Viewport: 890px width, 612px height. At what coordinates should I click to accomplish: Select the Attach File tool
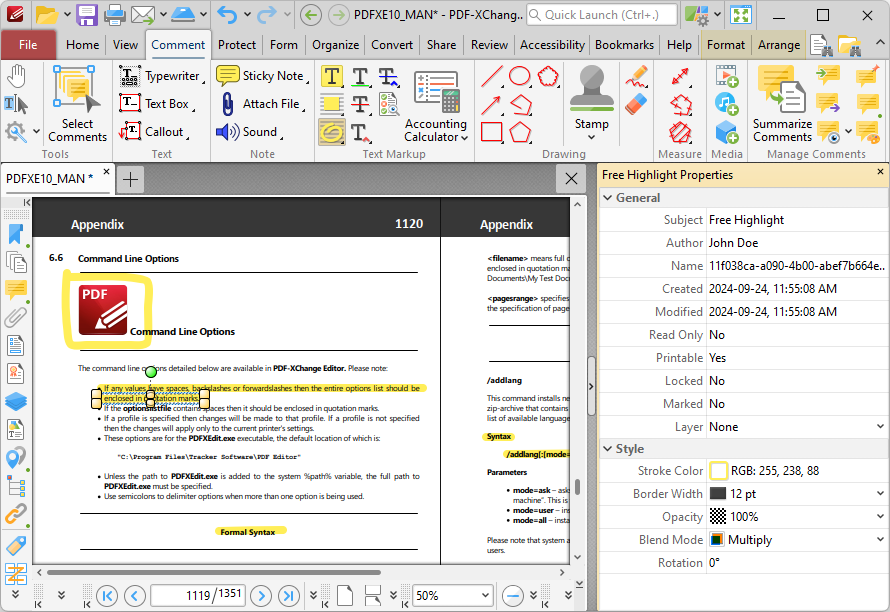pos(261,104)
